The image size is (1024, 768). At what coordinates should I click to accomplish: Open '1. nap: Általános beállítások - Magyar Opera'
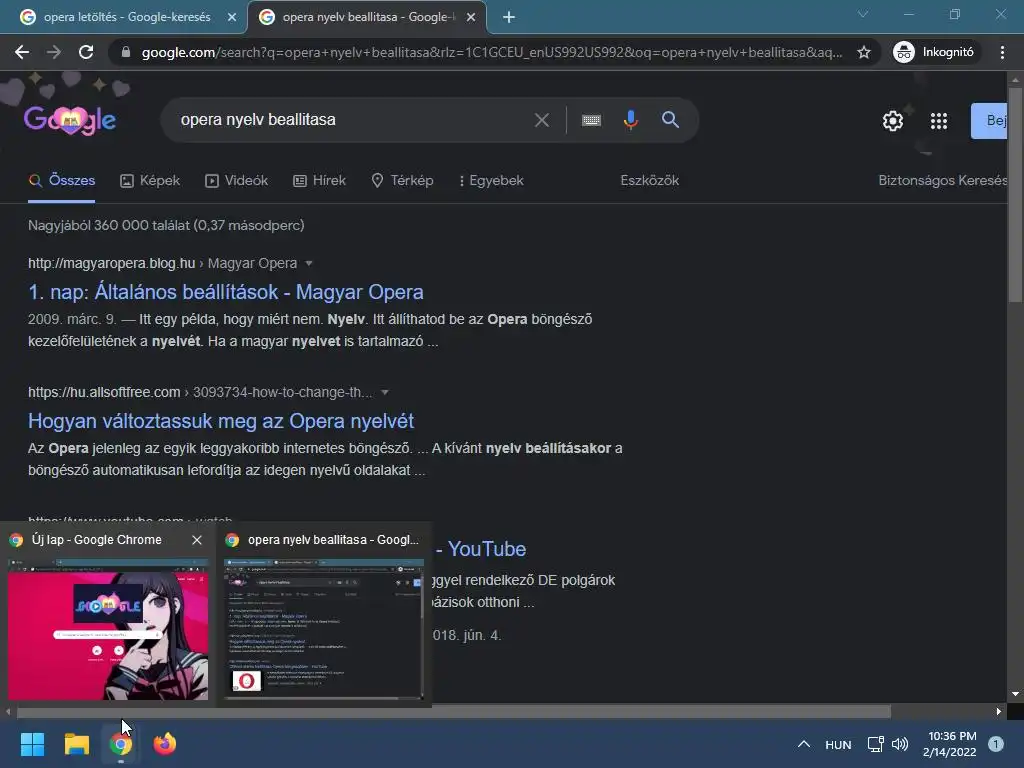[226, 292]
